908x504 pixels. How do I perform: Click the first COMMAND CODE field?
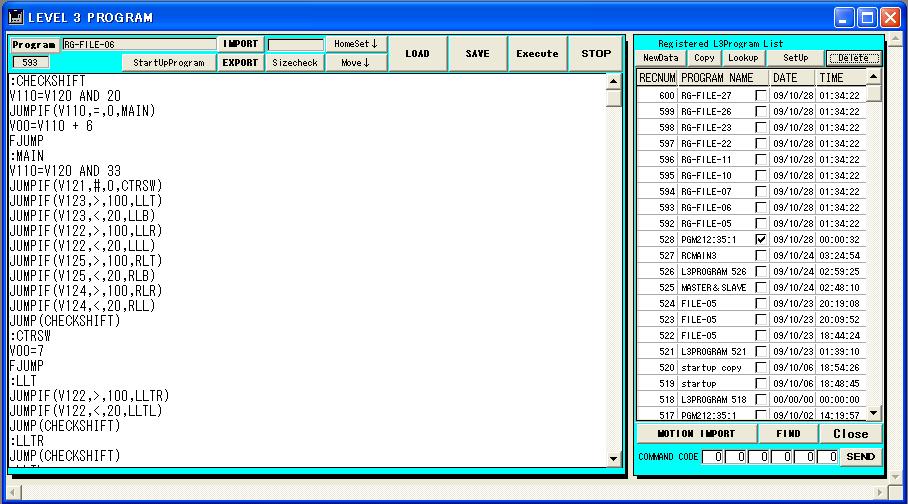[713, 456]
